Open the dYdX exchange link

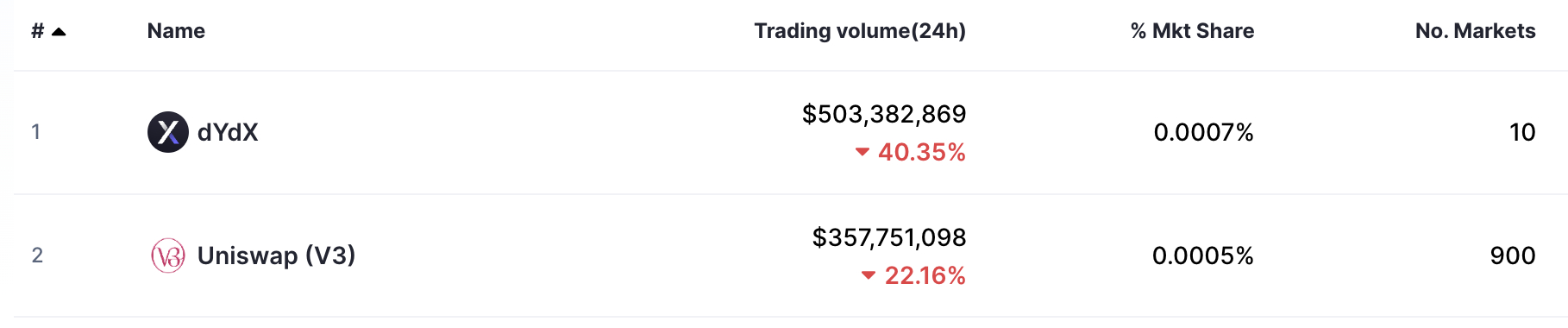(228, 132)
